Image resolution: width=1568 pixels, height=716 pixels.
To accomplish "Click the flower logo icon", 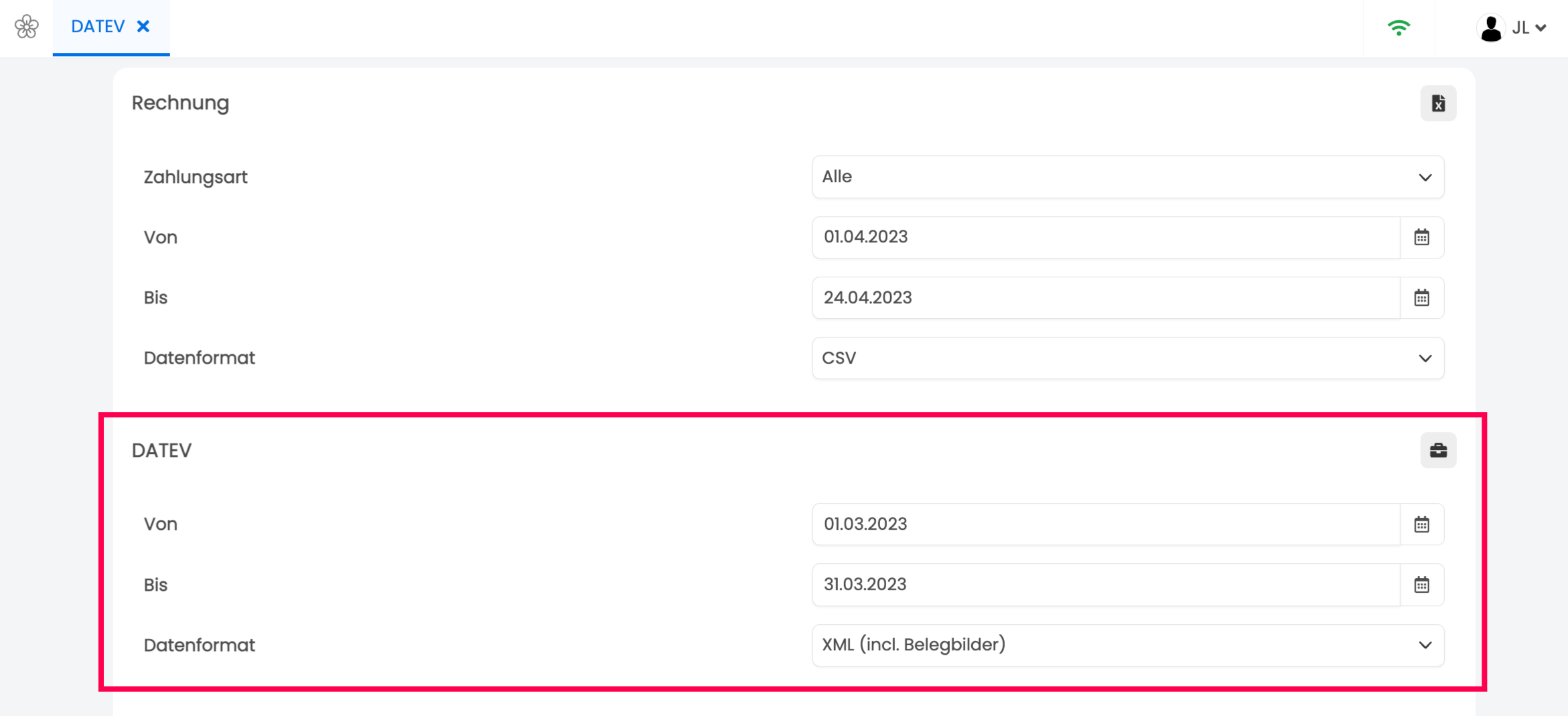I will [x=27, y=27].
